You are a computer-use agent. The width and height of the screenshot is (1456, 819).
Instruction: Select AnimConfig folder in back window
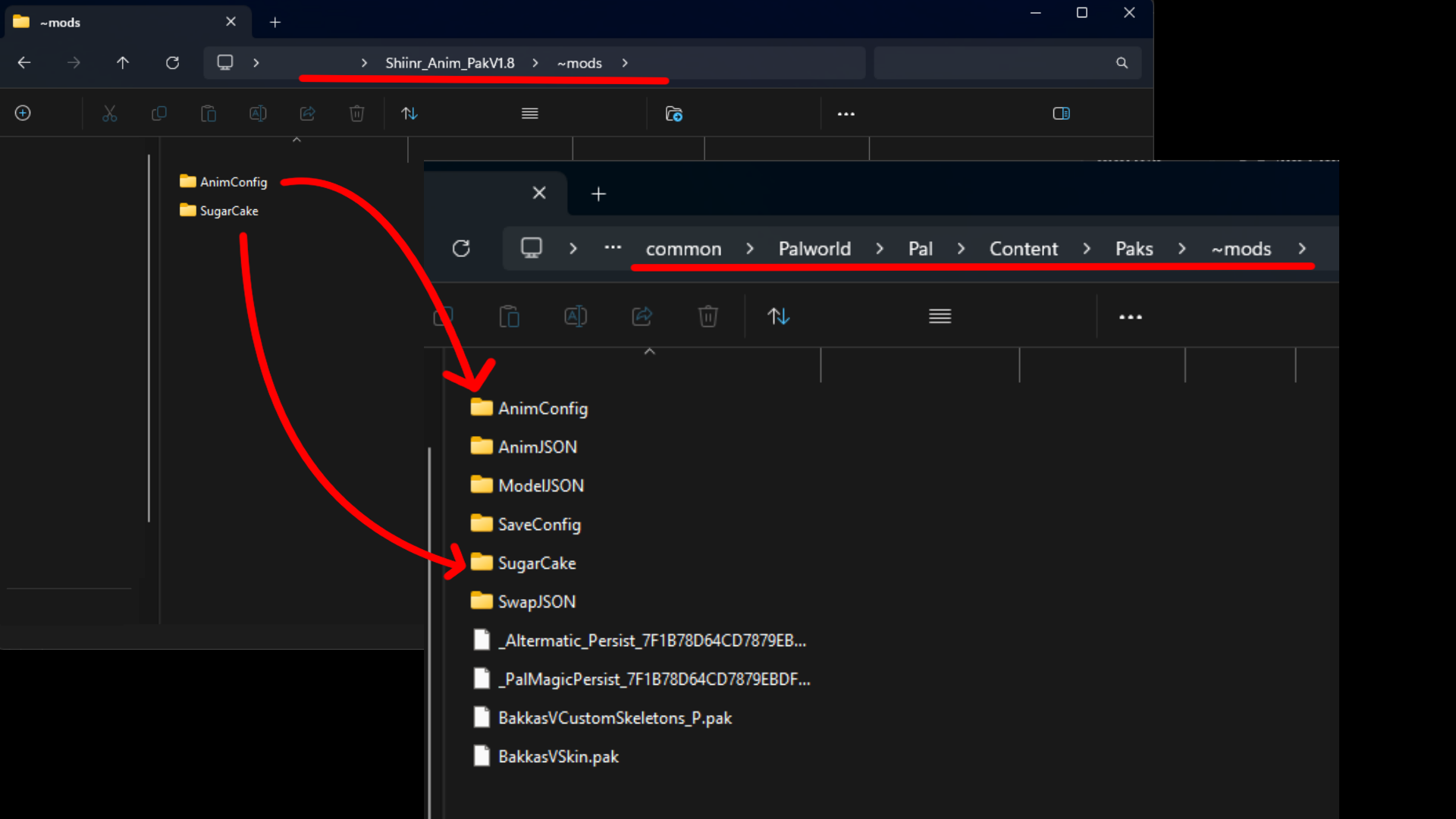[224, 182]
